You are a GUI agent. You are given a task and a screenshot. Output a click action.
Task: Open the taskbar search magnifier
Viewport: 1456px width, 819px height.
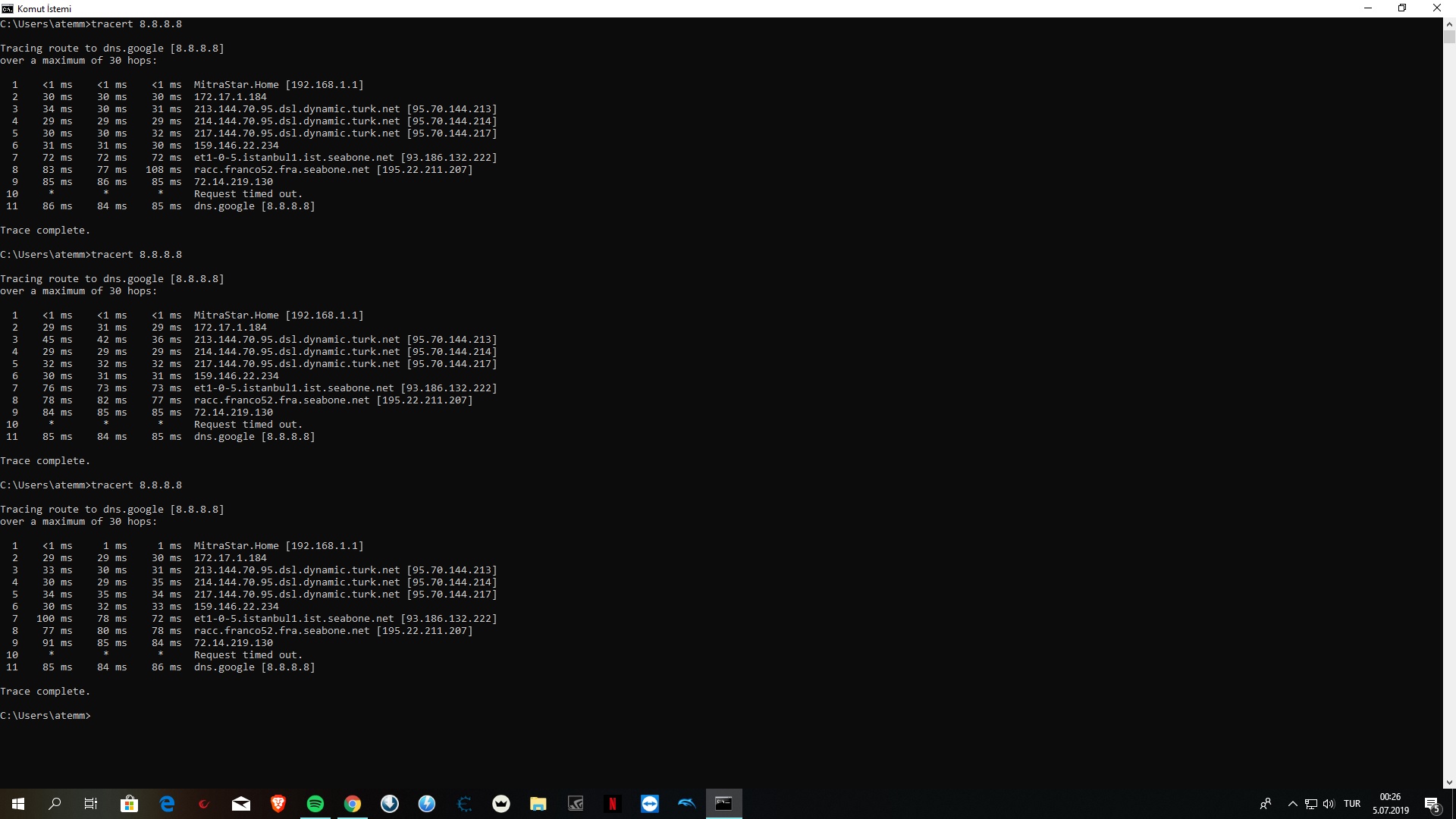(55, 804)
